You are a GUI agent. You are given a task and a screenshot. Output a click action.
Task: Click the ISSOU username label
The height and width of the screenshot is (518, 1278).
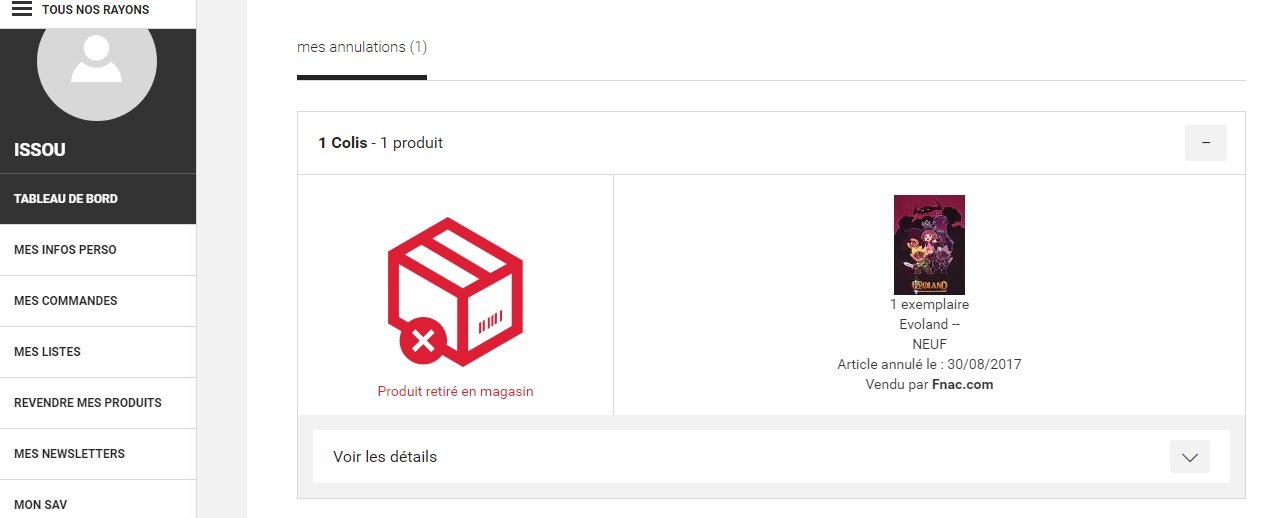[x=40, y=150]
